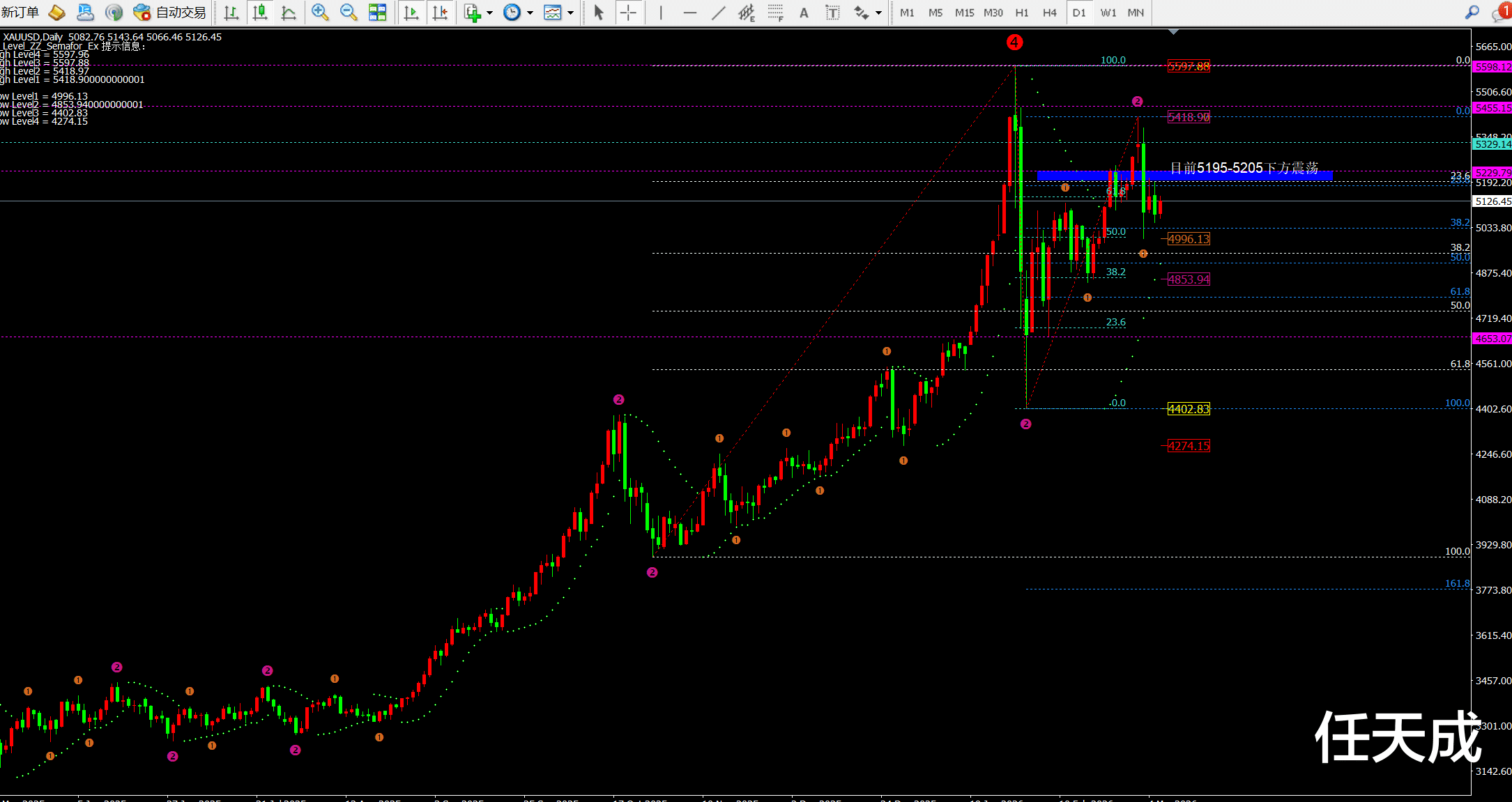Click the zoom in magnifier icon

coord(320,13)
